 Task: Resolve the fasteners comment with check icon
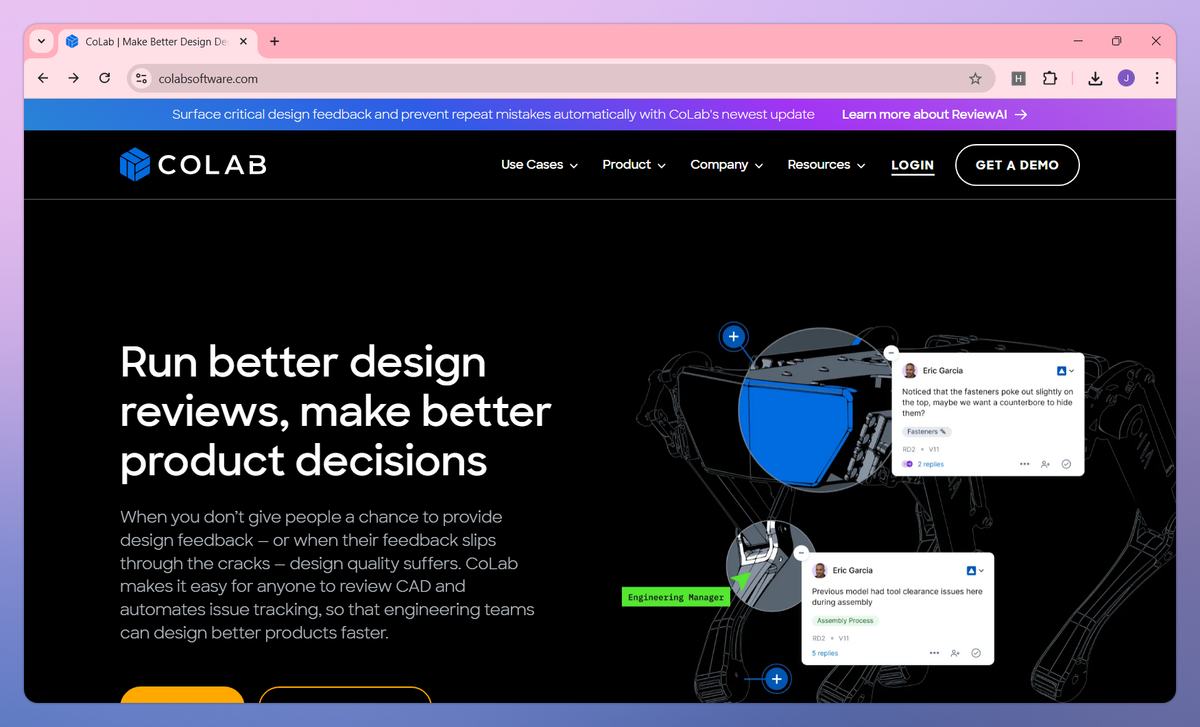pyautogui.click(x=1066, y=464)
